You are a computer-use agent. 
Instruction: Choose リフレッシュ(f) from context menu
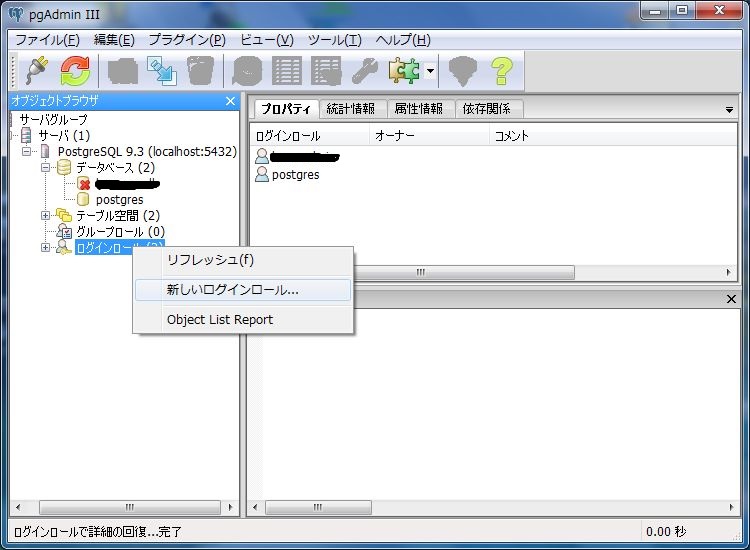[243, 260]
